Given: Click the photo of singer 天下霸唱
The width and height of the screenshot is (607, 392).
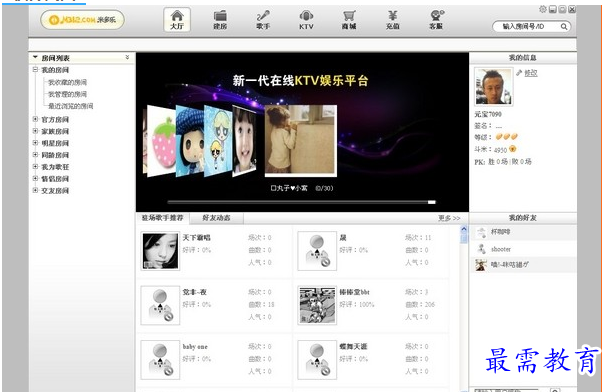Looking at the screenshot, I should pos(160,251).
